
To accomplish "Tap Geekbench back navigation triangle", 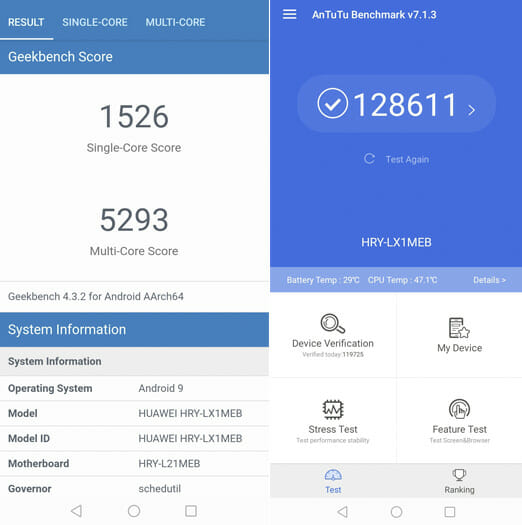I will pos(76,511).
